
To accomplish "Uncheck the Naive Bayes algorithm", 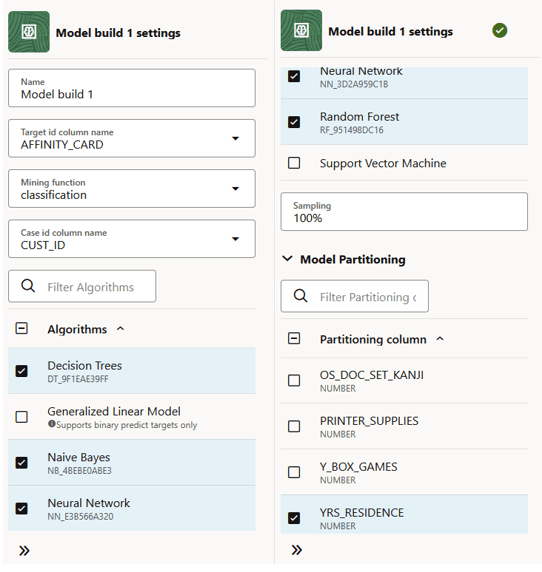I will (x=22, y=463).
